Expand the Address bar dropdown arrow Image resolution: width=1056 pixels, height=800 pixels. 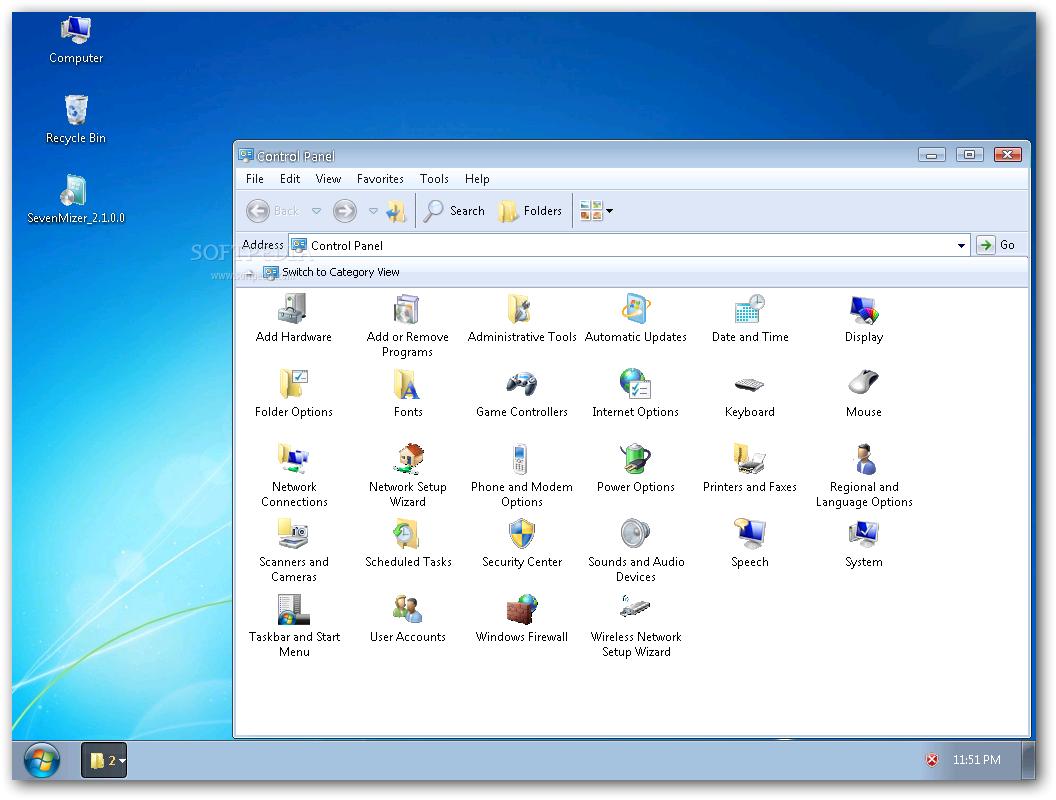[961, 246]
